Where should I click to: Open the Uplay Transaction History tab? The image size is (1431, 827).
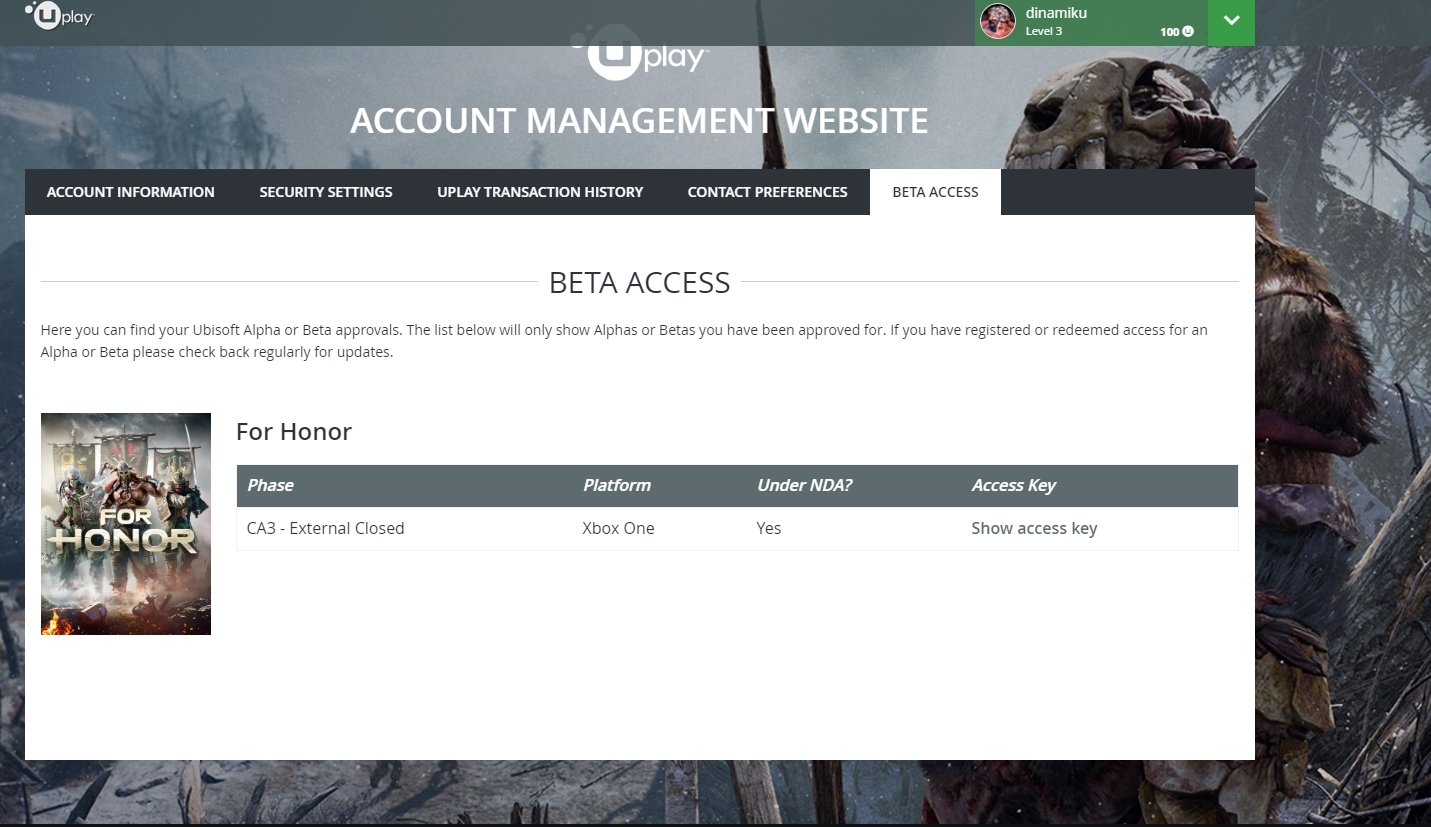(x=540, y=192)
